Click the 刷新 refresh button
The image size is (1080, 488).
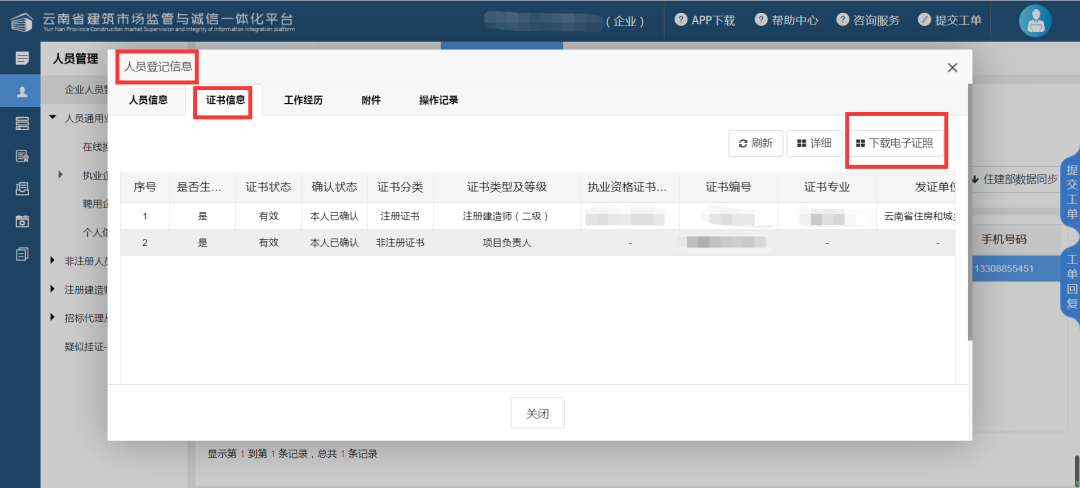point(755,144)
